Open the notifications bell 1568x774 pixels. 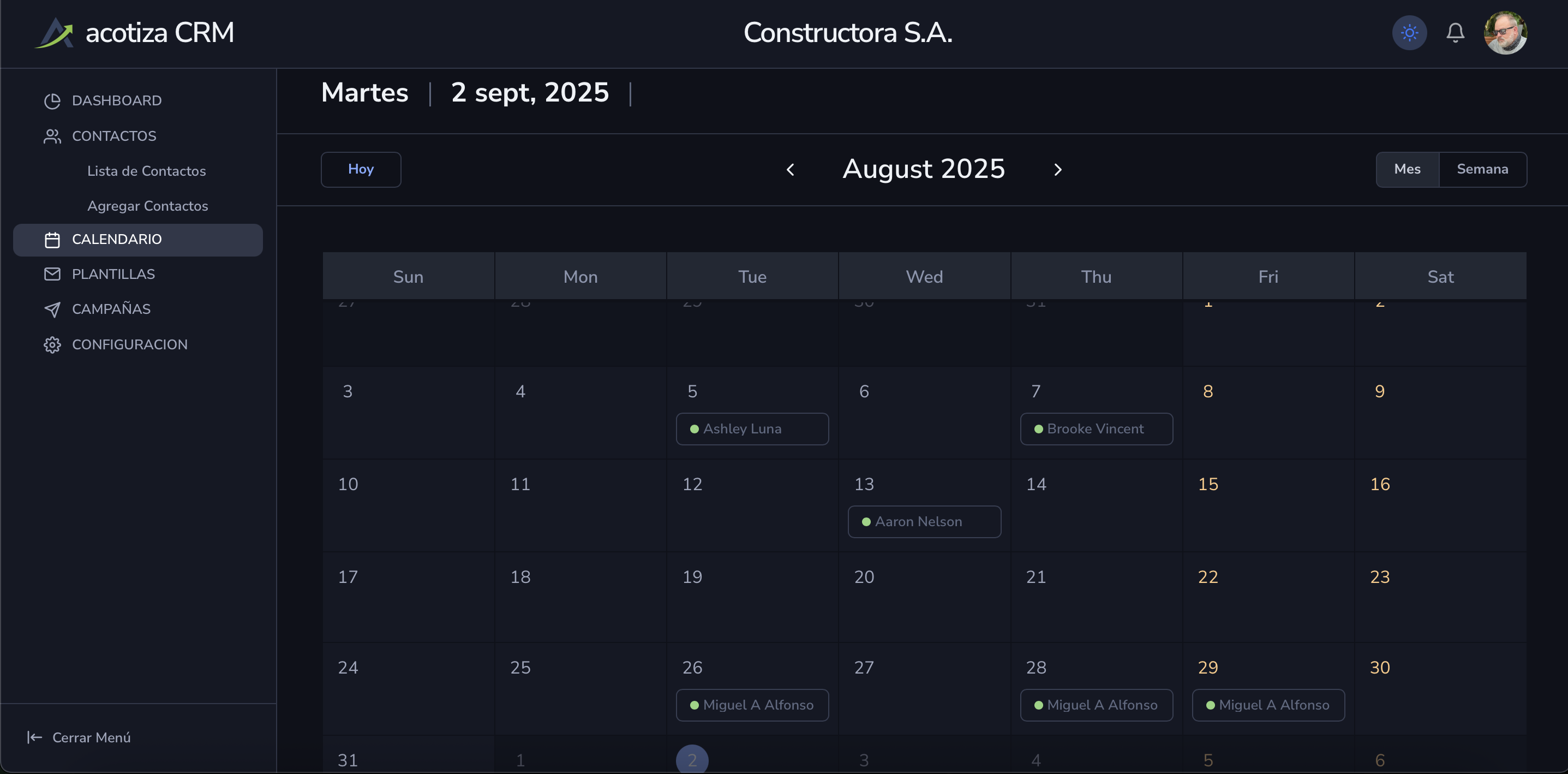1455,33
